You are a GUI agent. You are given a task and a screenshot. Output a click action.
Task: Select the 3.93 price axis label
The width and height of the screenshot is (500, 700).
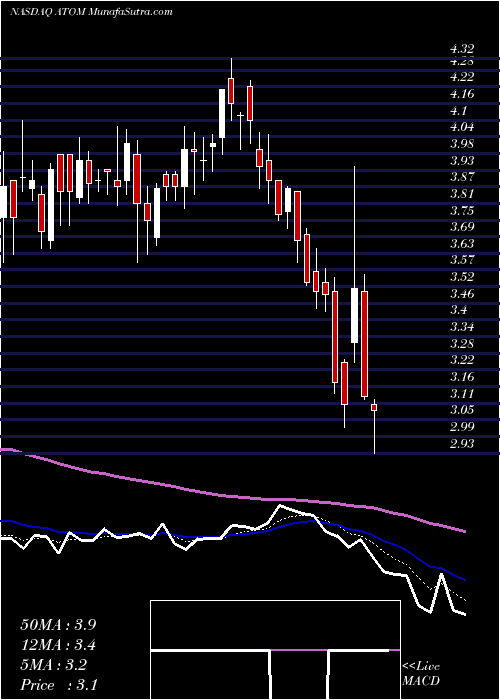click(462, 160)
